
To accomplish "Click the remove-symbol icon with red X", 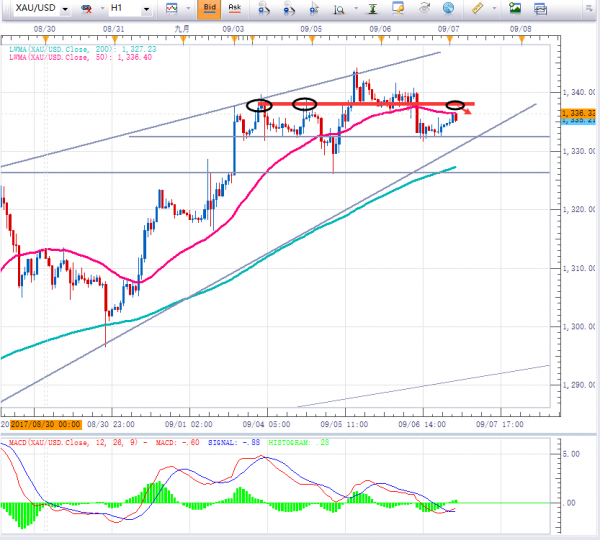I will point(87,9).
